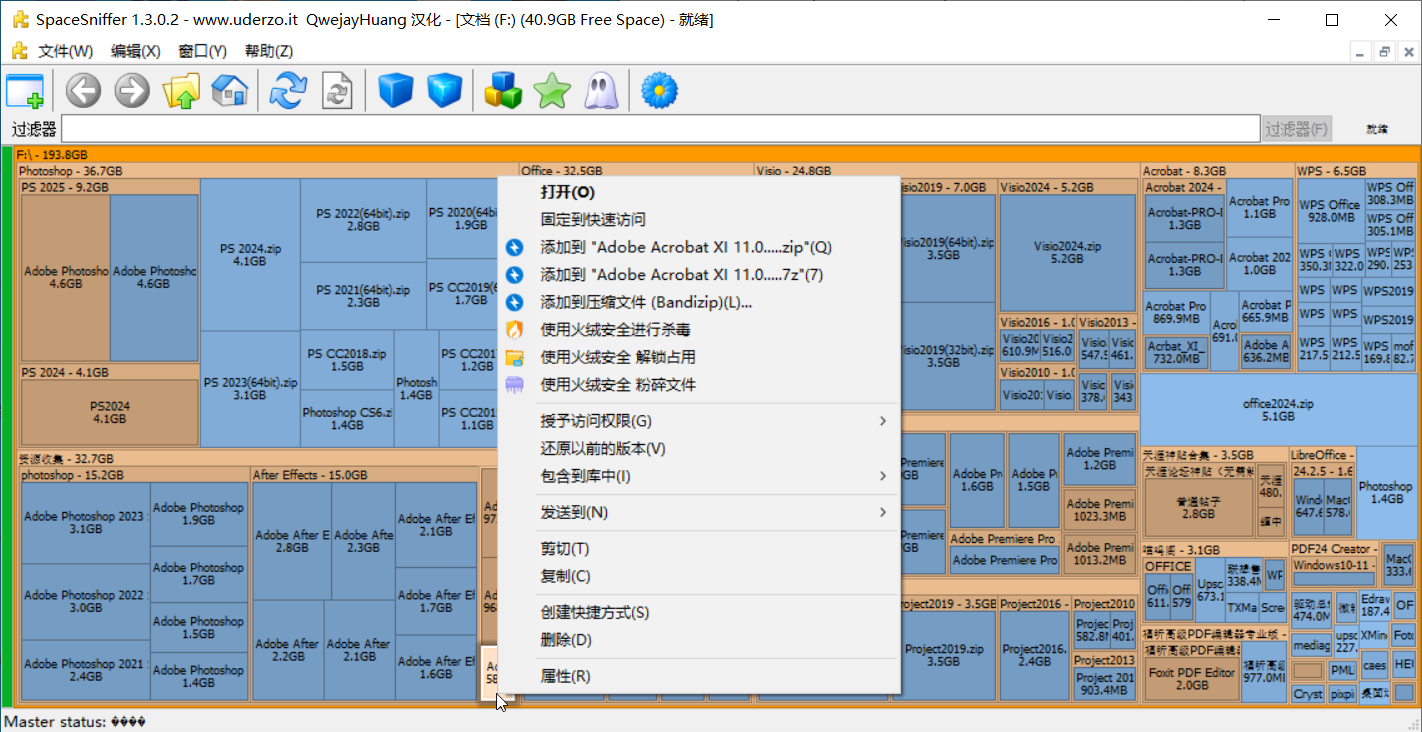Viewport: 1422px width, 732px height.
Task: Select 固定到快速访问 in context menu
Action: click(x=699, y=219)
